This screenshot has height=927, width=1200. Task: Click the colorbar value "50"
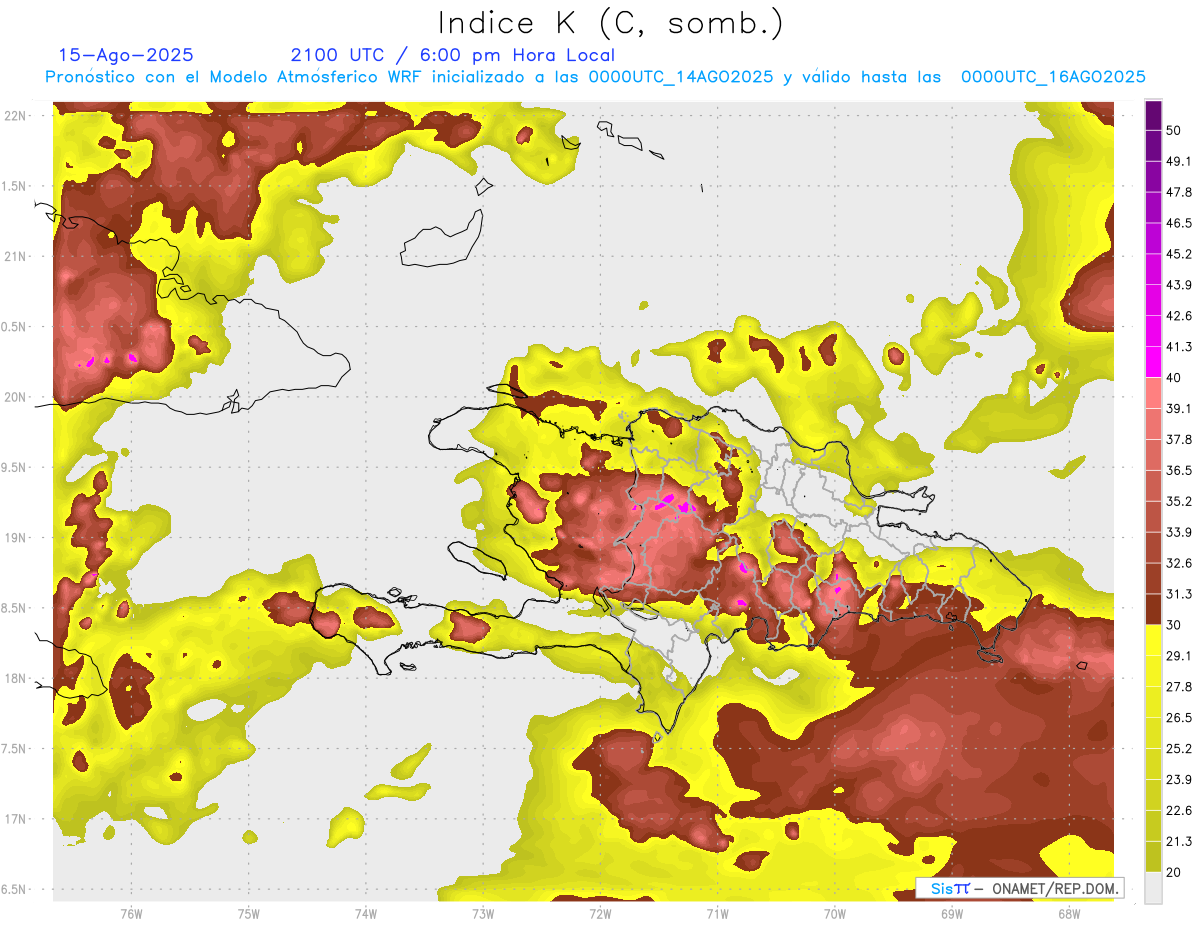tap(1174, 130)
